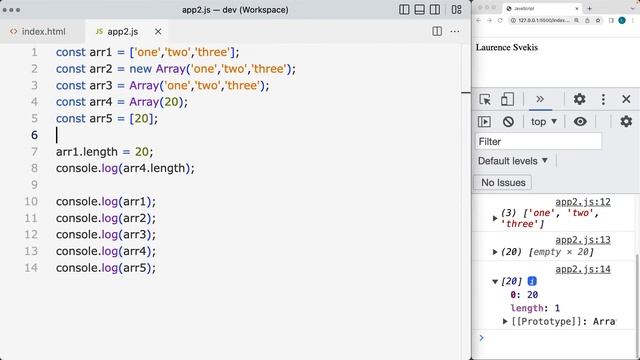640x360 pixels.
Task: Open browser profile avatar
Action: [x=622, y=20]
